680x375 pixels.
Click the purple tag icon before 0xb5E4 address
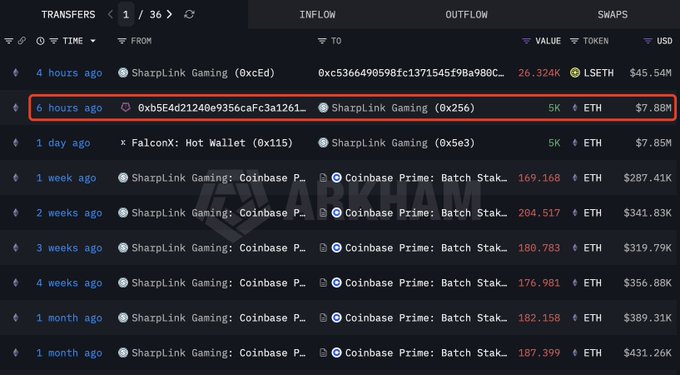point(125,108)
